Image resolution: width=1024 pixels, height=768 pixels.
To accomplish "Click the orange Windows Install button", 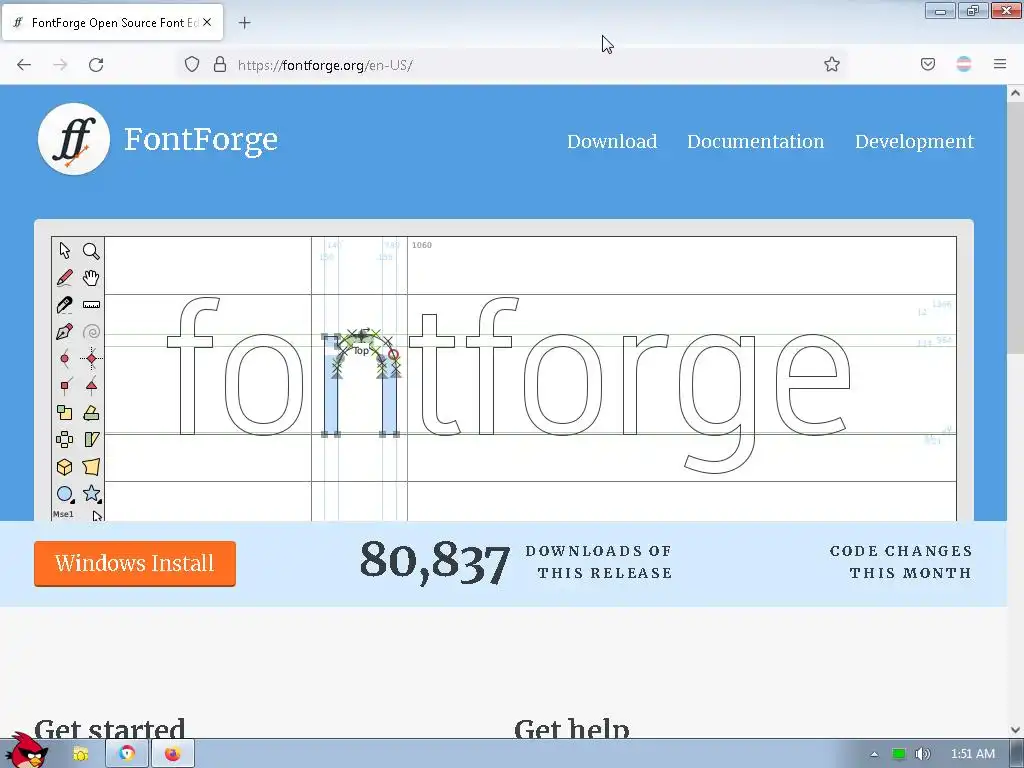I will (135, 564).
